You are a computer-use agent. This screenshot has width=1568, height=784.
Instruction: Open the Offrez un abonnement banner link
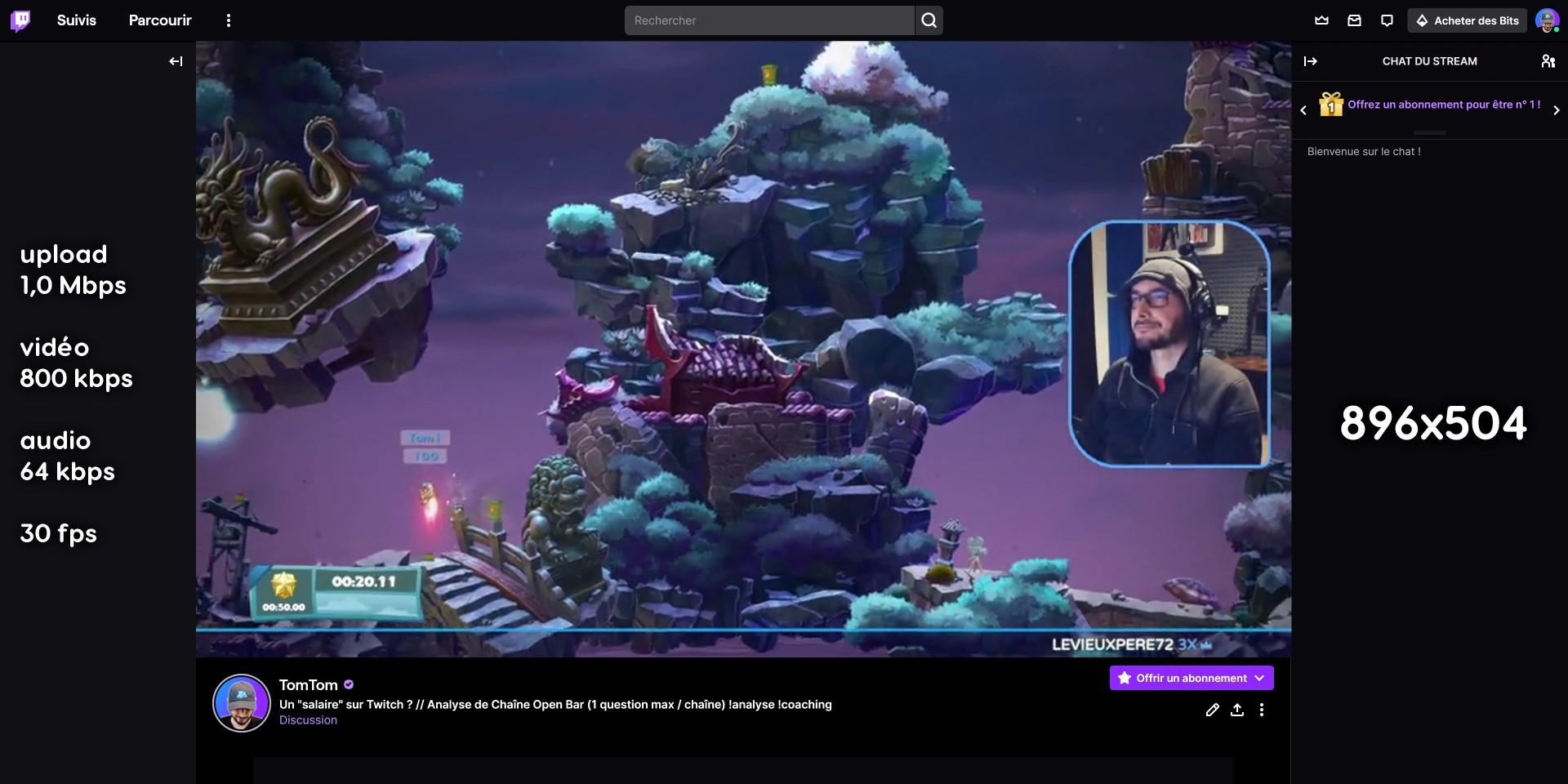(x=1444, y=105)
